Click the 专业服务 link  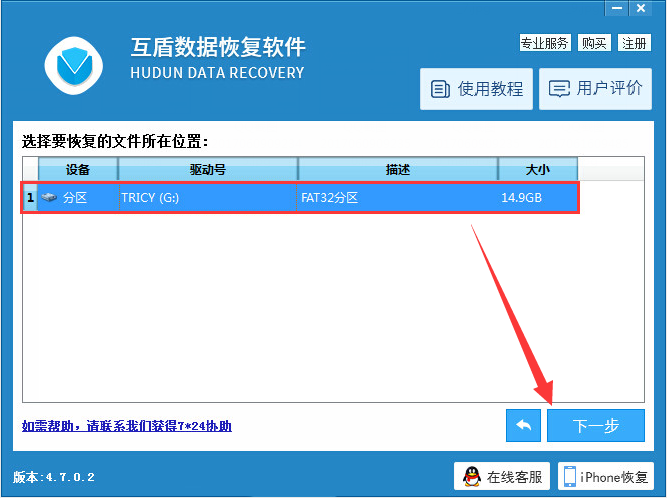545,43
